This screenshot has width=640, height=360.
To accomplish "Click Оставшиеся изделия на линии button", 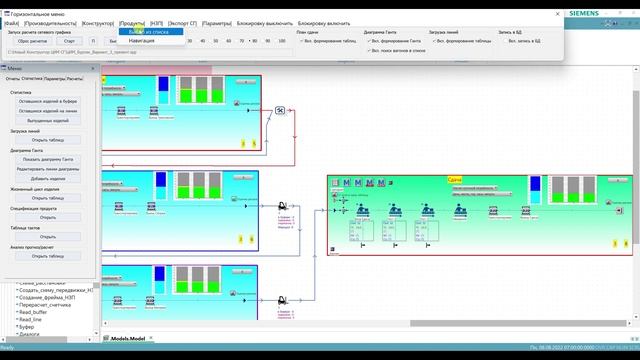I will click(48, 111).
